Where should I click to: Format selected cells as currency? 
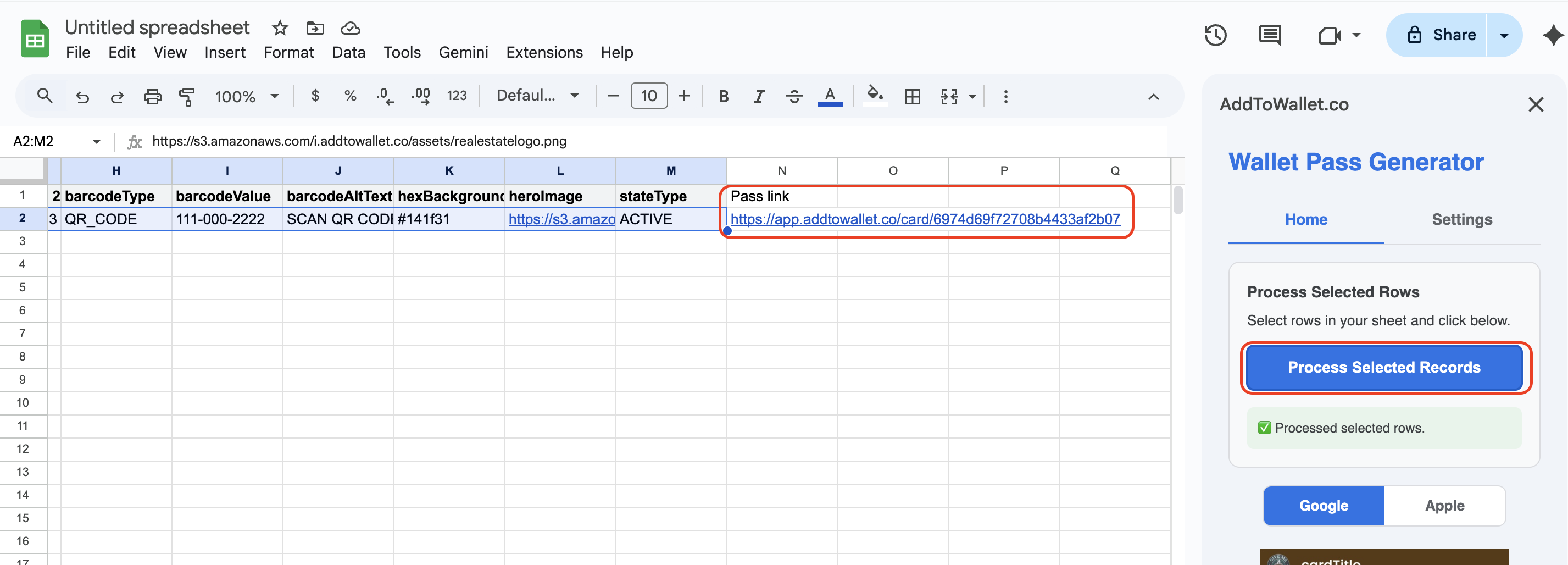pyautogui.click(x=315, y=96)
